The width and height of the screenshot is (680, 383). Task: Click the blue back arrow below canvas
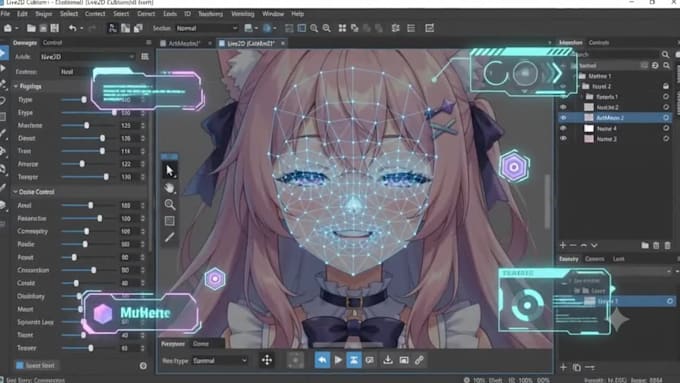click(322, 360)
